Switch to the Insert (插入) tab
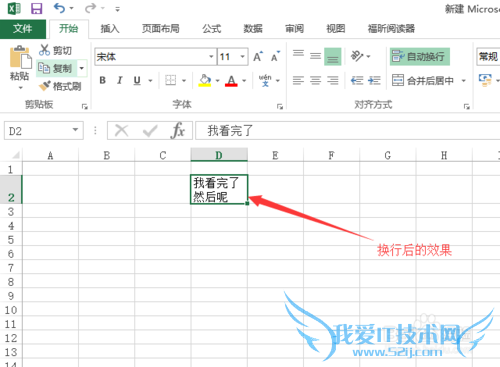Screen dimensions: 500x367 tap(110, 29)
